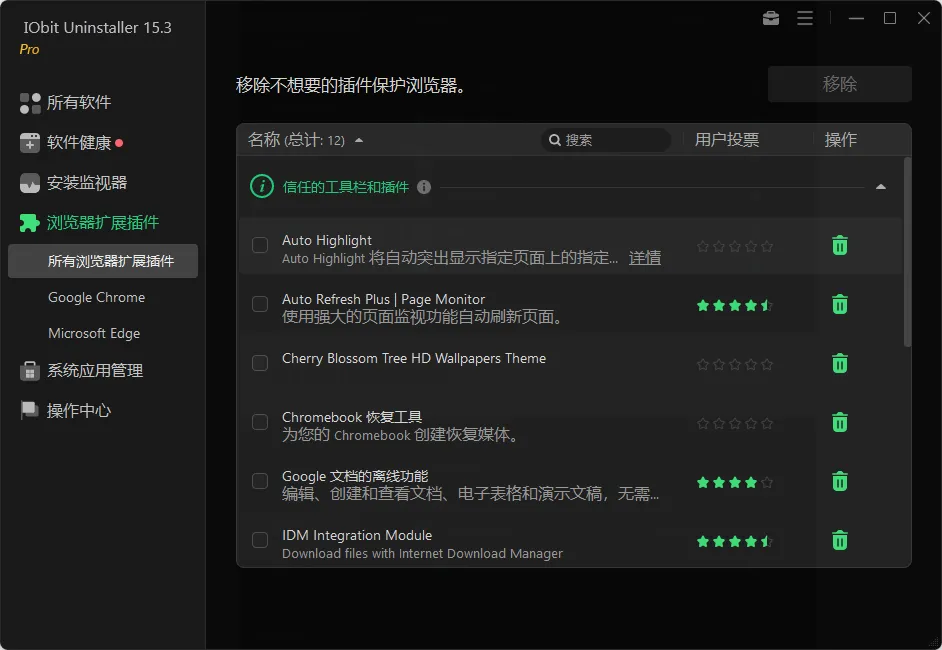Open the 详情 link for Auto Highlight
Image resolution: width=942 pixels, height=650 pixels.
[x=645, y=258]
